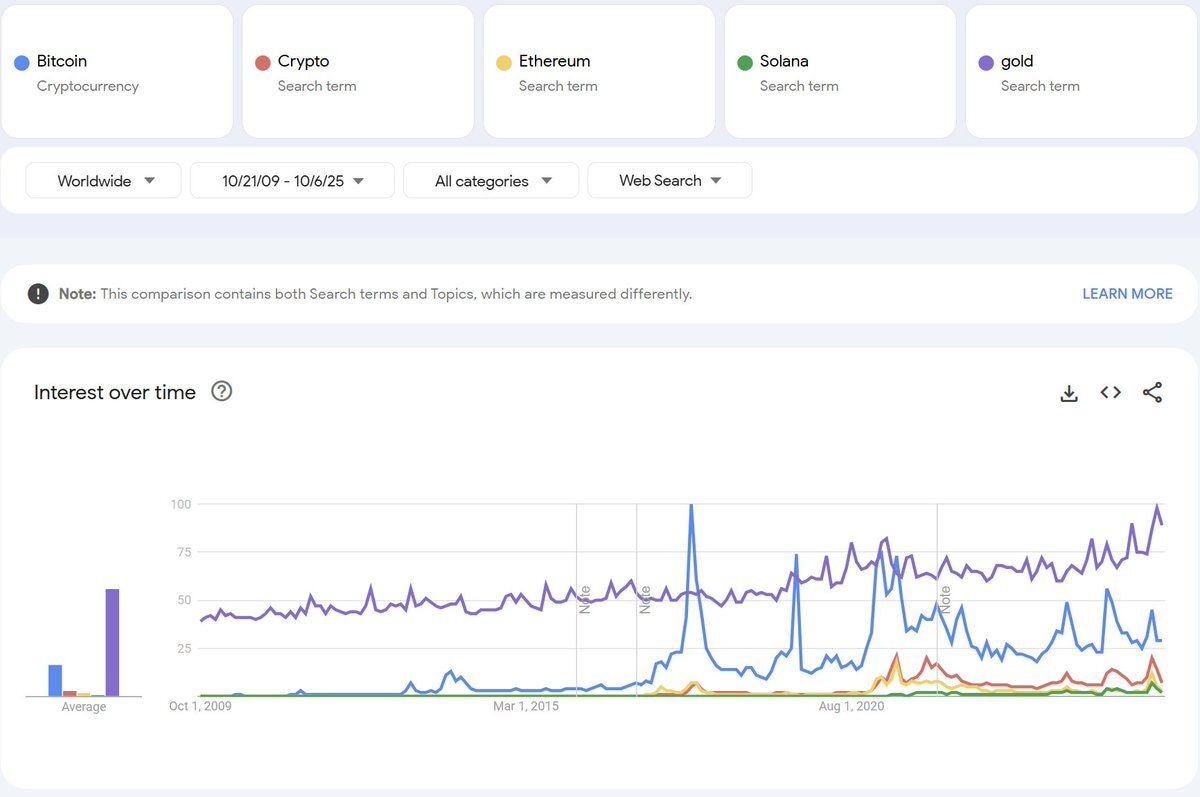
Task: Select the Bitcoin cryptocurrency term card
Action: tap(117, 72)
